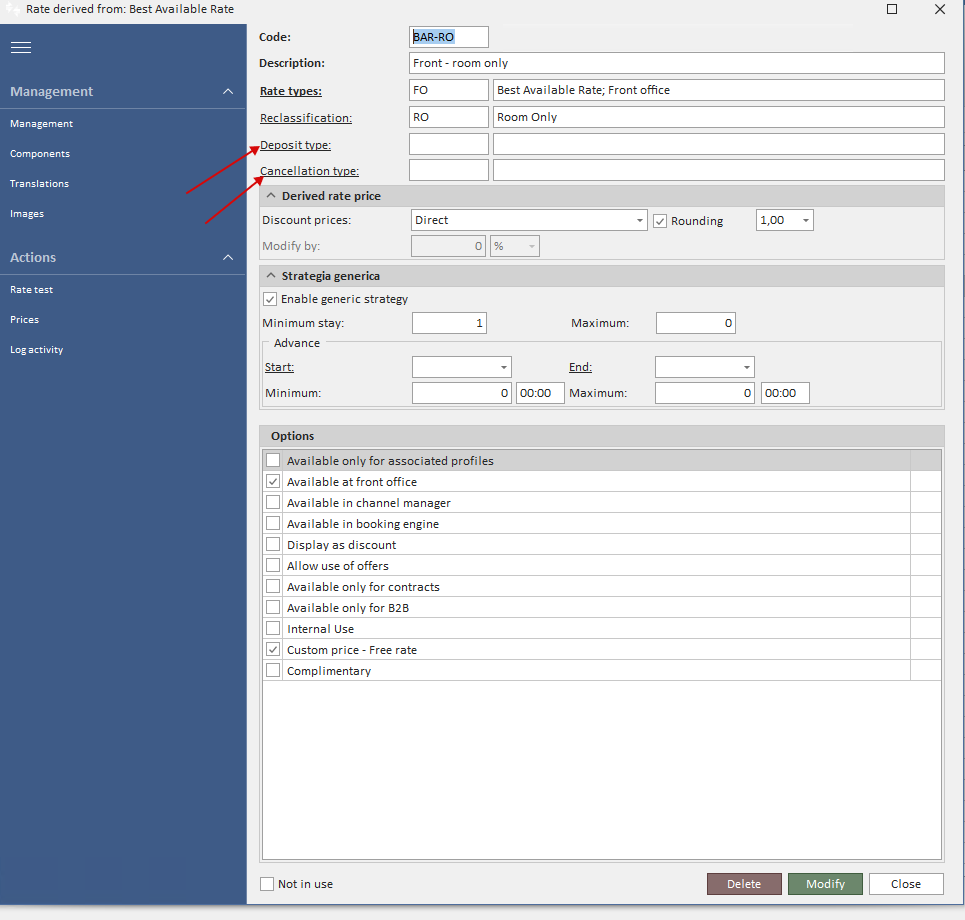Check the Not in use checkbox
Screen dimensions: 965x920
point(267,884)
